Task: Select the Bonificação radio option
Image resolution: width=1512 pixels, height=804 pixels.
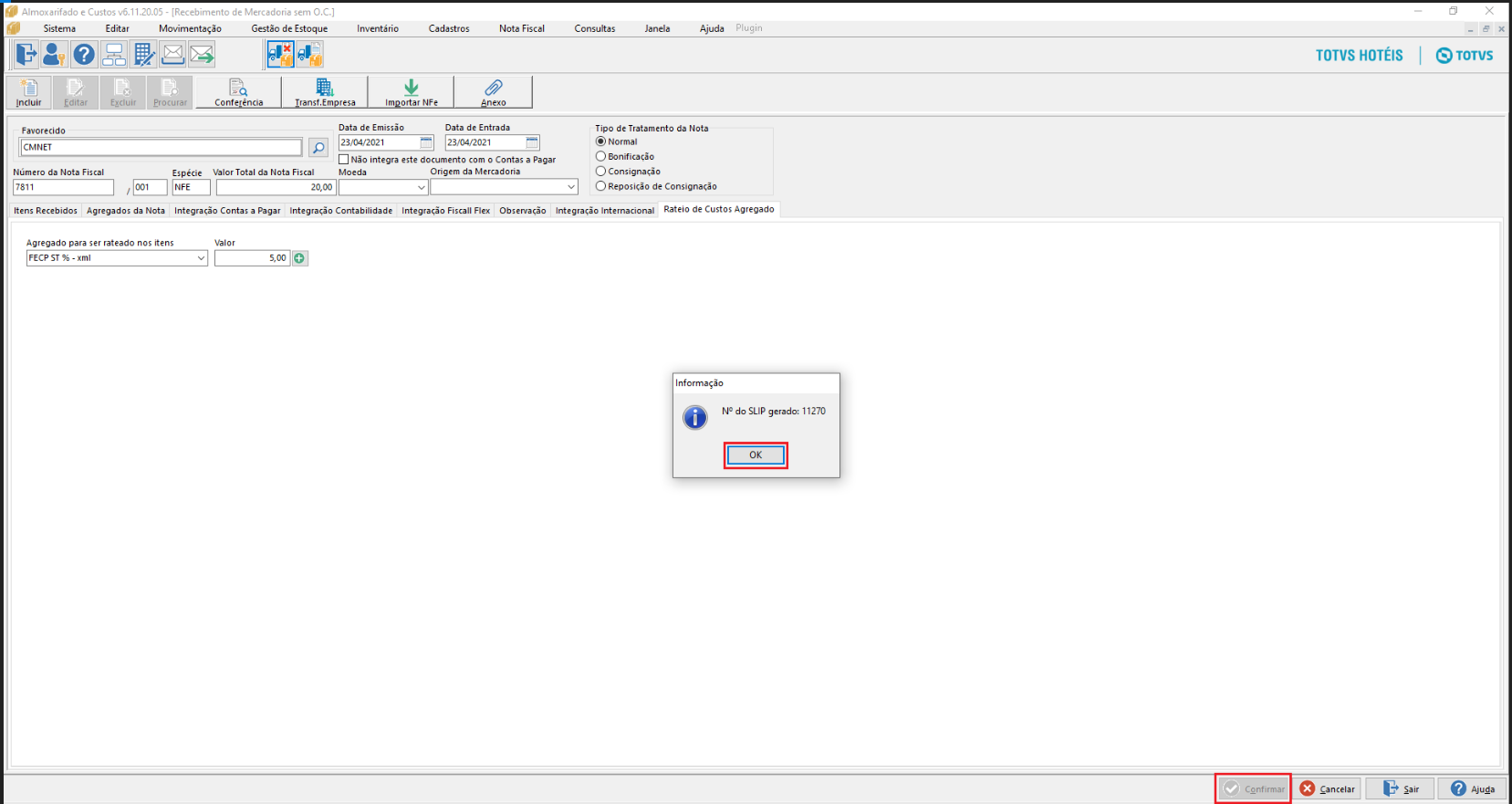Action: click(600, 156)
